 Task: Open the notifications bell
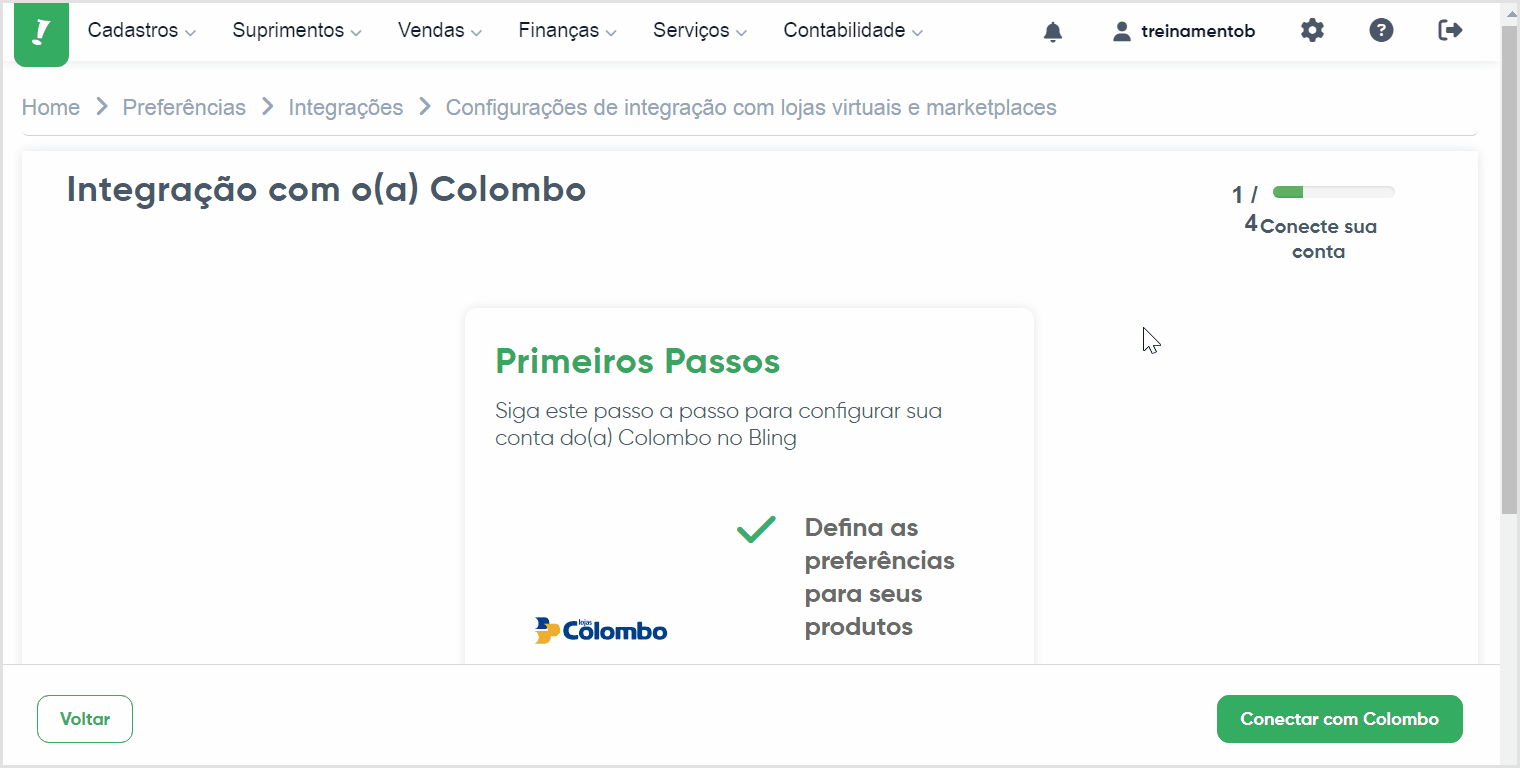click(x=1053, y=32)
